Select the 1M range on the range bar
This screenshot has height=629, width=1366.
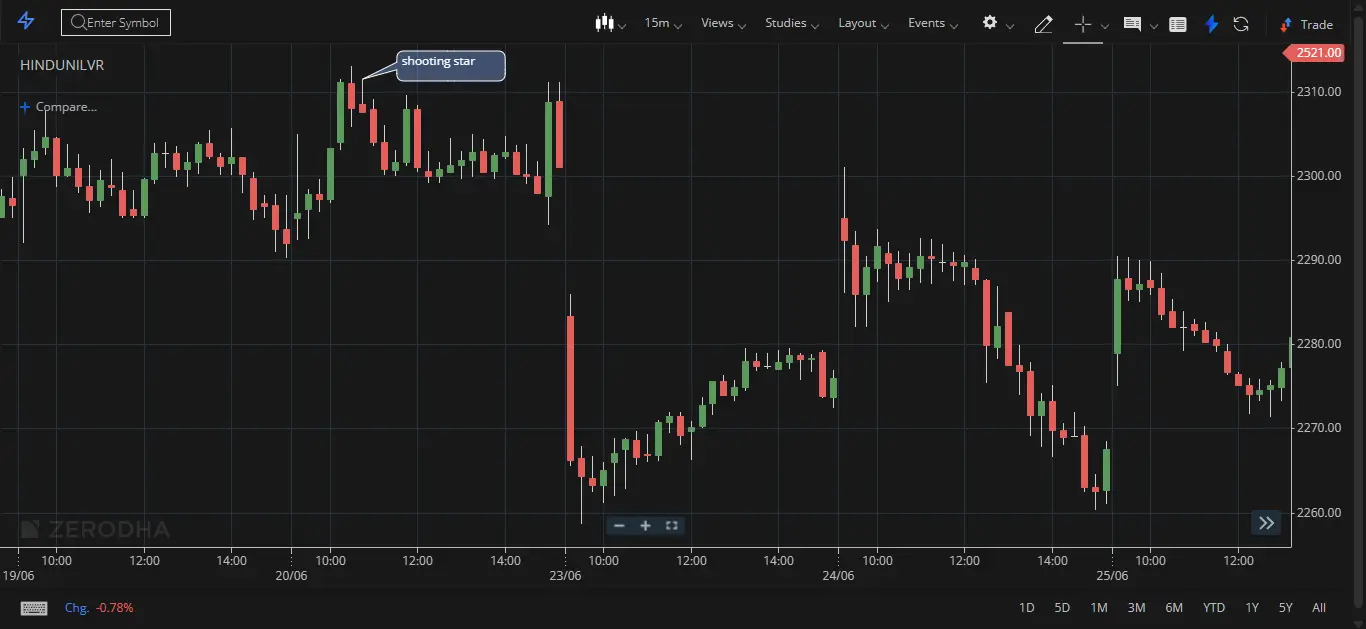point(1099,607)
